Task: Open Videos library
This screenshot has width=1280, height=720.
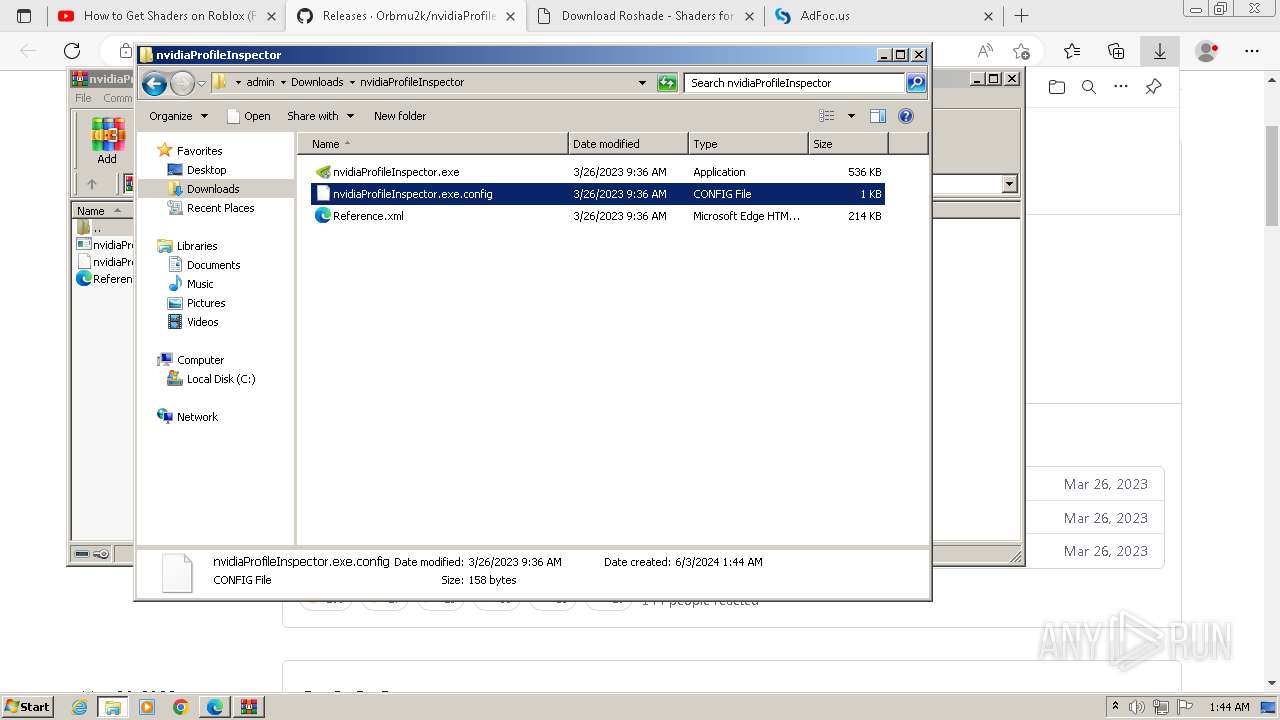Action: click(x=202, y=322)
